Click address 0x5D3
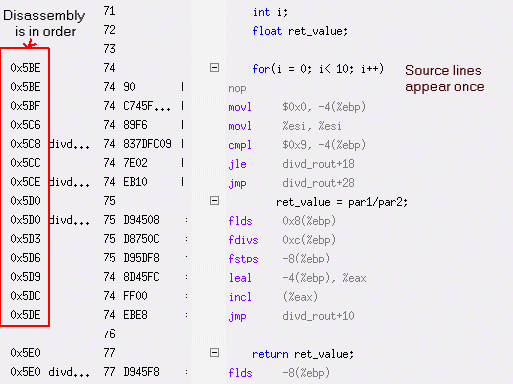513x384 pixels. (25, 239)
